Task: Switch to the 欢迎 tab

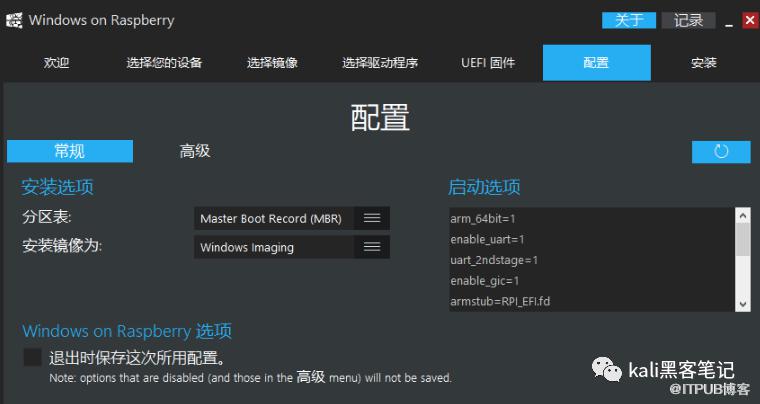Action: (x=56, y=62)
